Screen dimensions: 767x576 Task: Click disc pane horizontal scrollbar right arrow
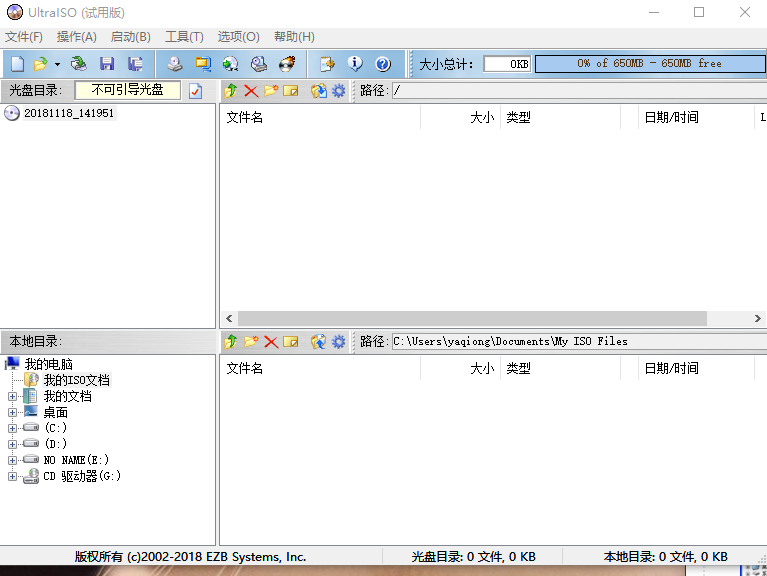click(758, 318)
